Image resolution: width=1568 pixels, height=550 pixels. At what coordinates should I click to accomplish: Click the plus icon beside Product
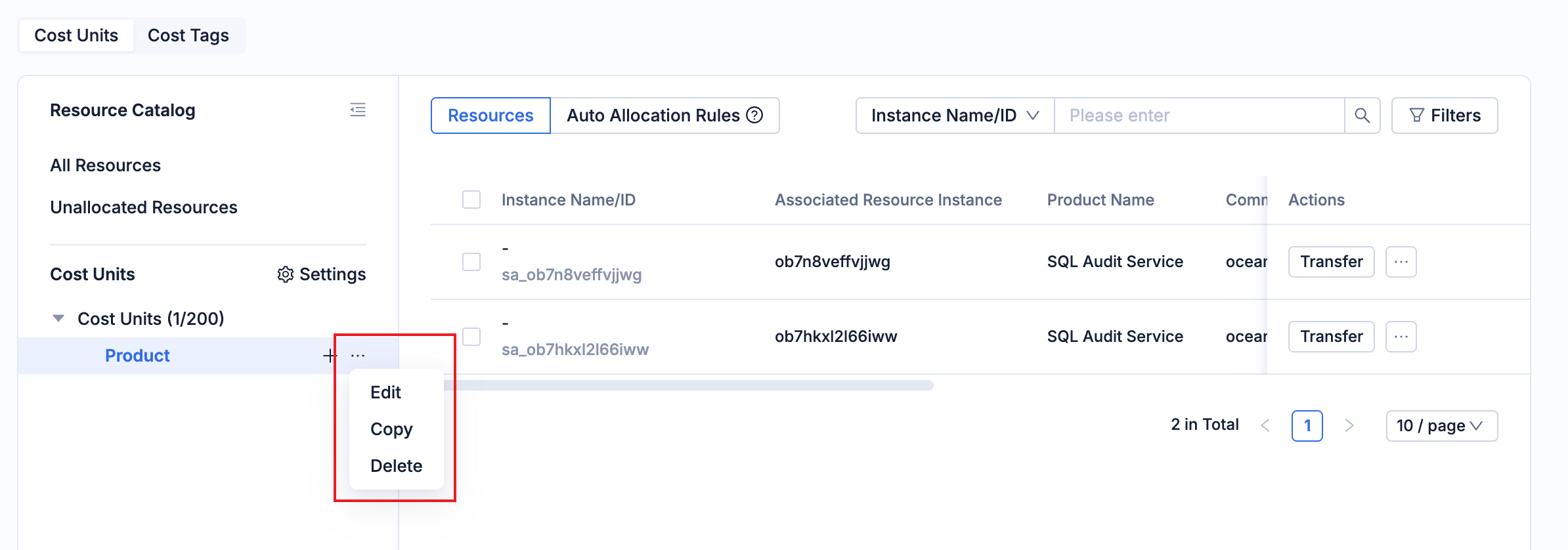click(x=330, y=356)
